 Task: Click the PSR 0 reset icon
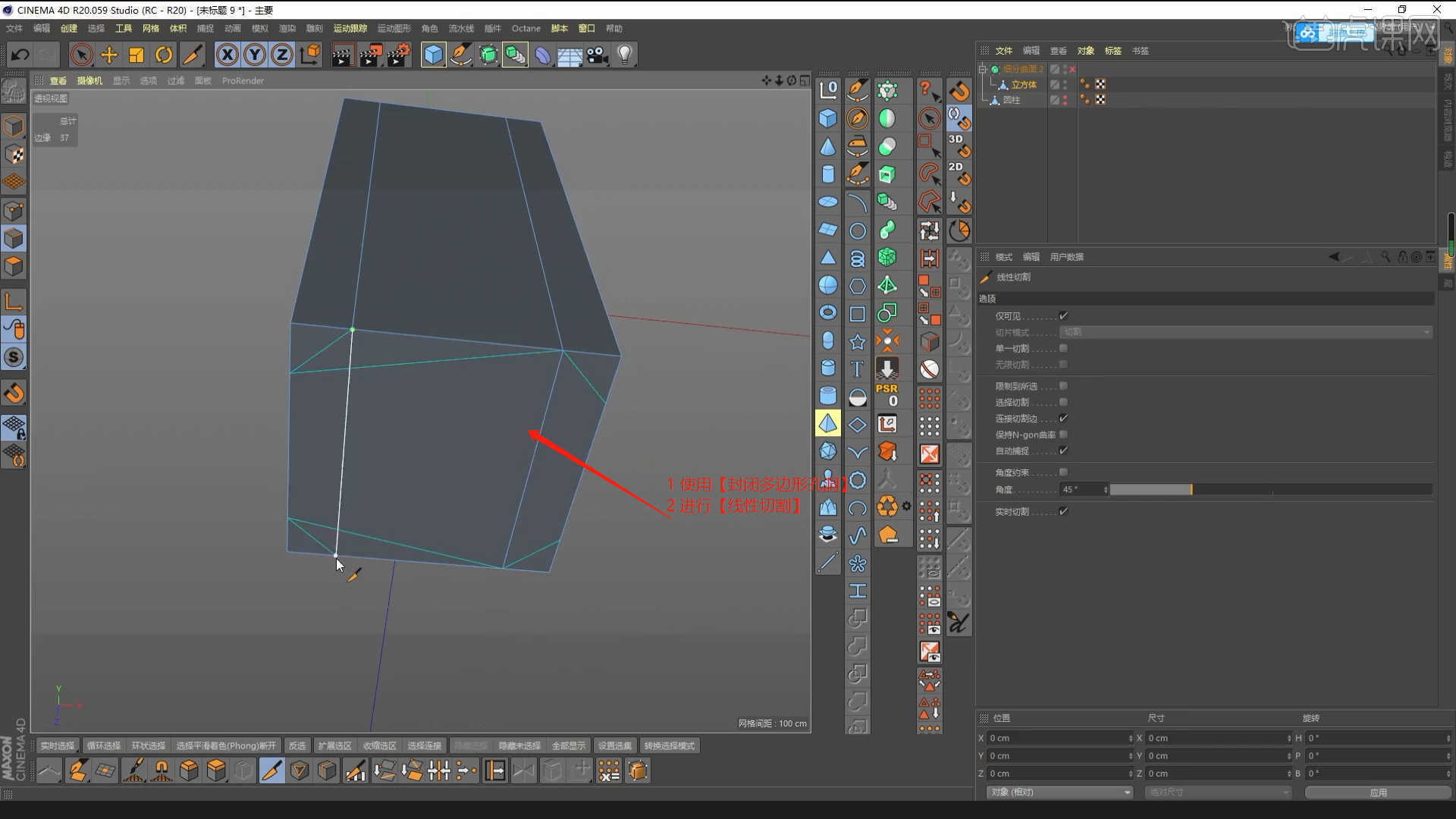887,395
